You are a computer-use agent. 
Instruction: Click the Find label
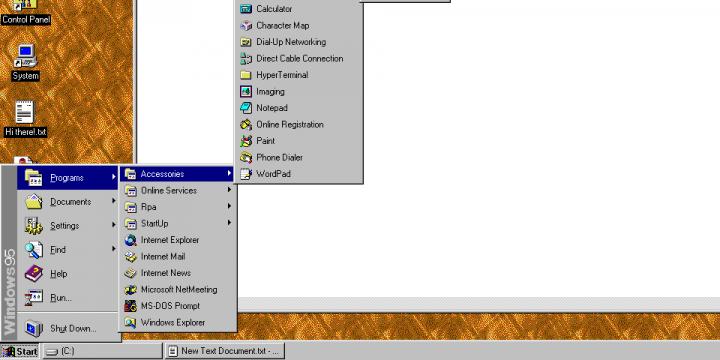tap(58, 250)
